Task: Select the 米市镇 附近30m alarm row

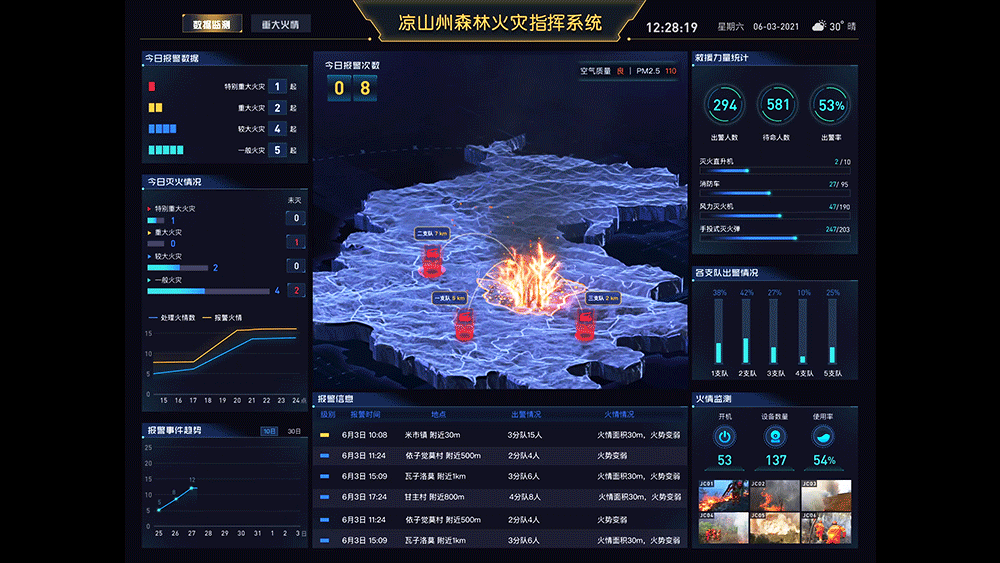Action: (x=500, y=435)
